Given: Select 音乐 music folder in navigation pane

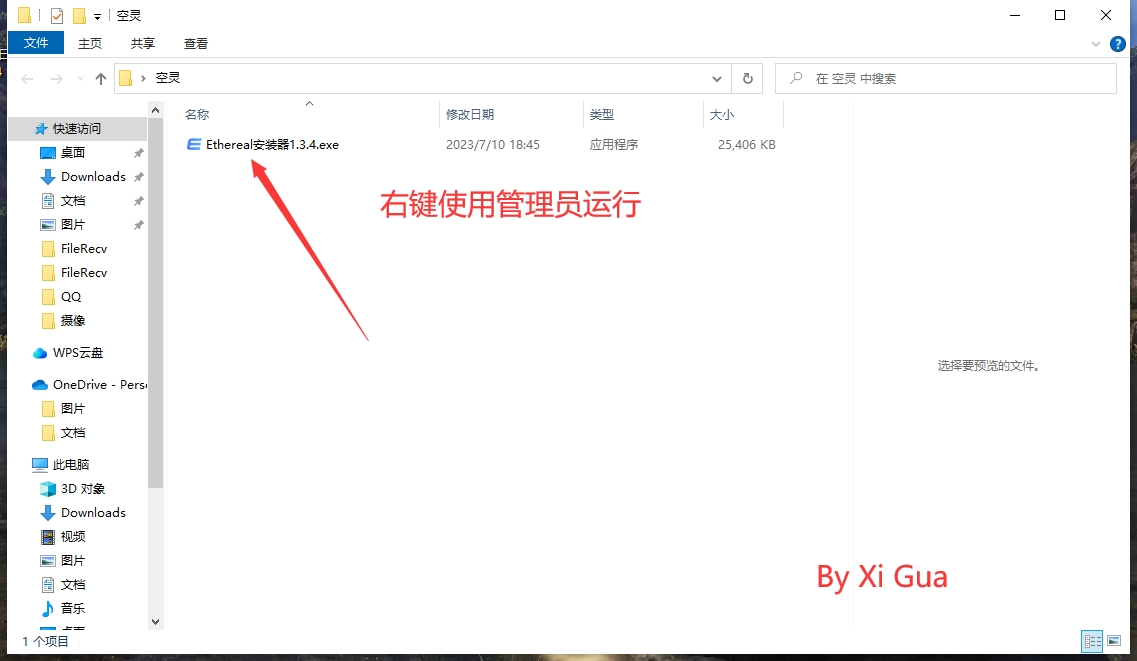Looking at the screenshot, I should pyautogui.click(x=48, y=609).
